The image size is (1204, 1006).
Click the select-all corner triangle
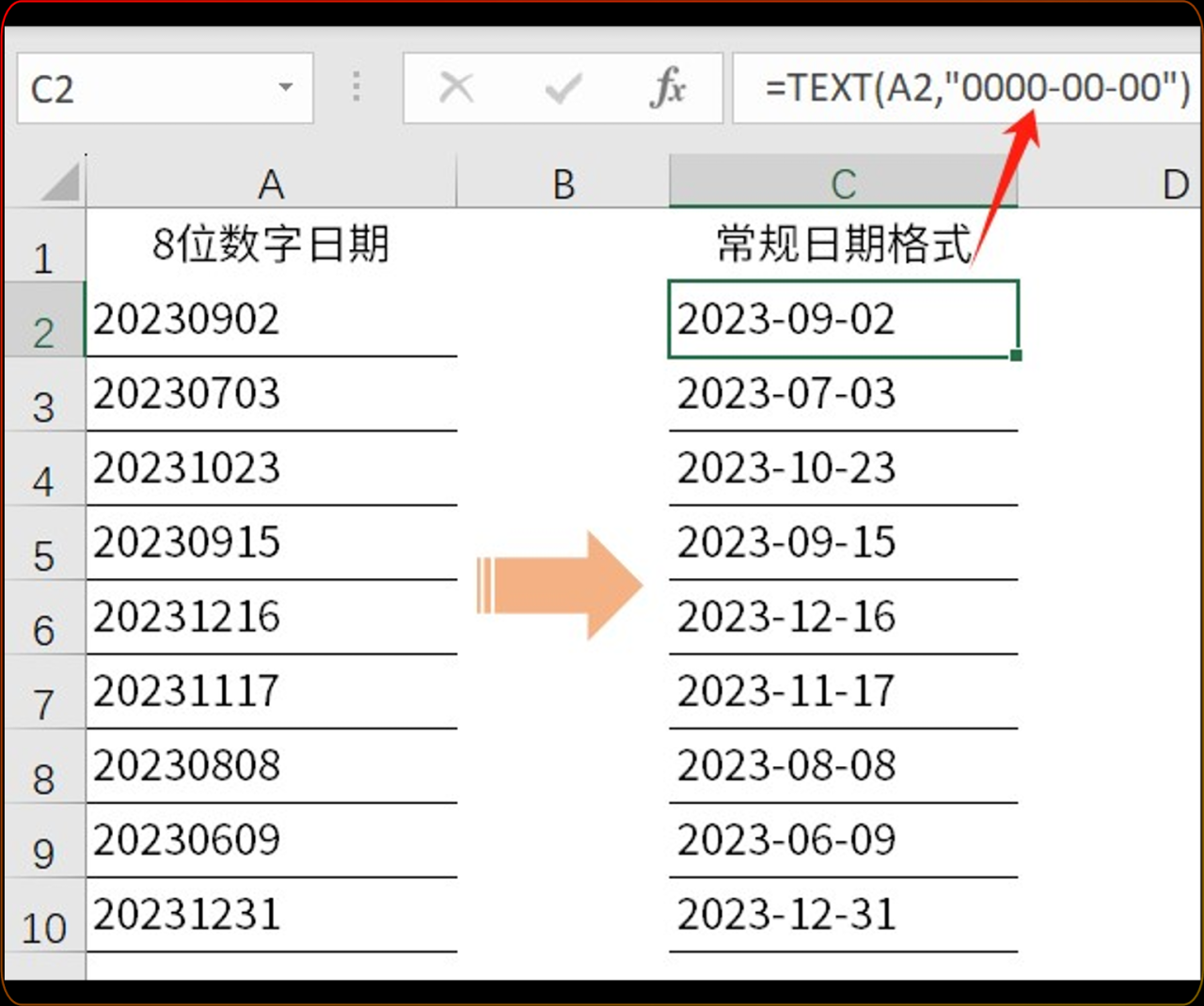coord(60,182)
